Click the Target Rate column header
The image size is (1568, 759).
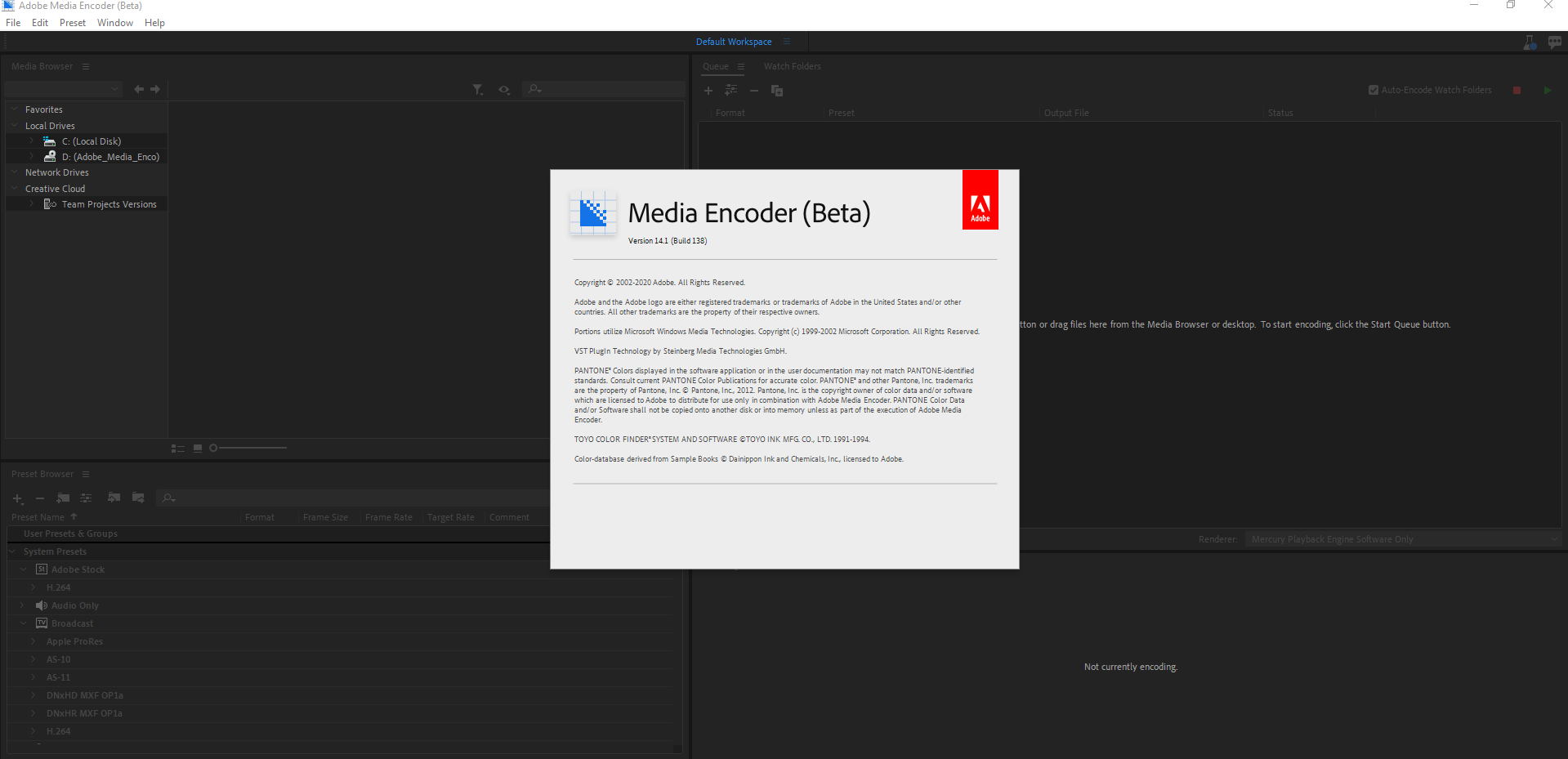(x=451, y=517)
